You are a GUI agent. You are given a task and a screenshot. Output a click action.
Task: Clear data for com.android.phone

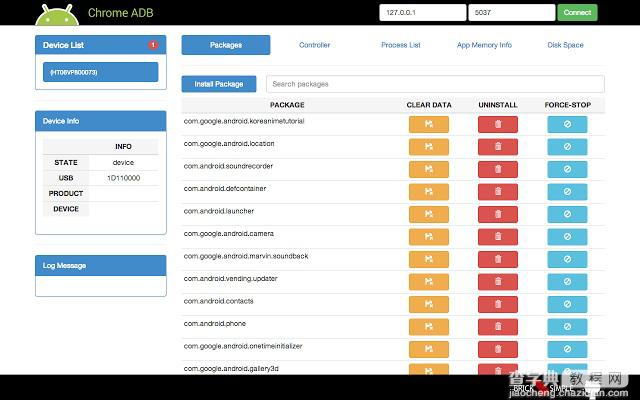click(429, 327)
